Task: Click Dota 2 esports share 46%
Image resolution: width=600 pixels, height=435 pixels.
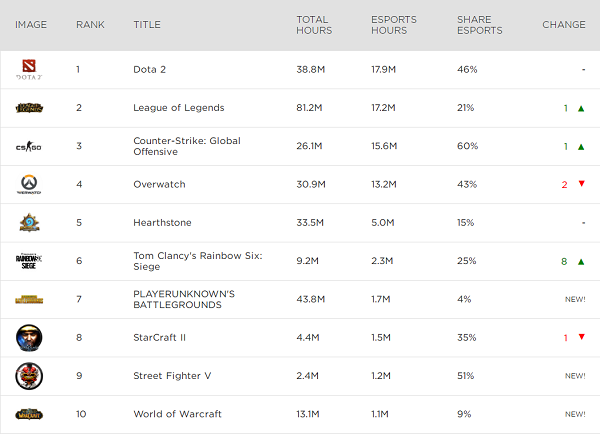Action: [x=467, y=70]
